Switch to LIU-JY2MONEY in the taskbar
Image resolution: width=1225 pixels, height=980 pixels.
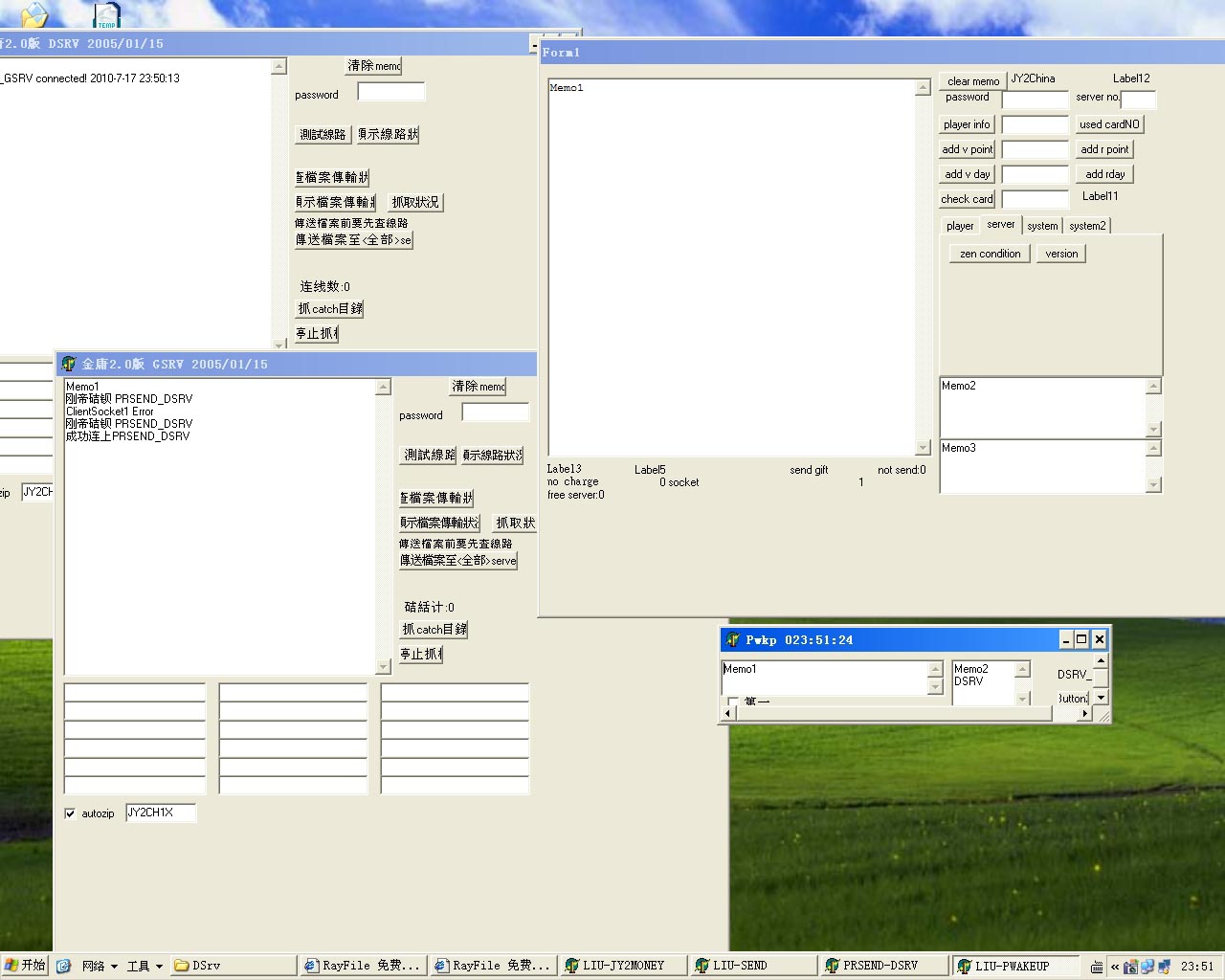pos(622,966)
